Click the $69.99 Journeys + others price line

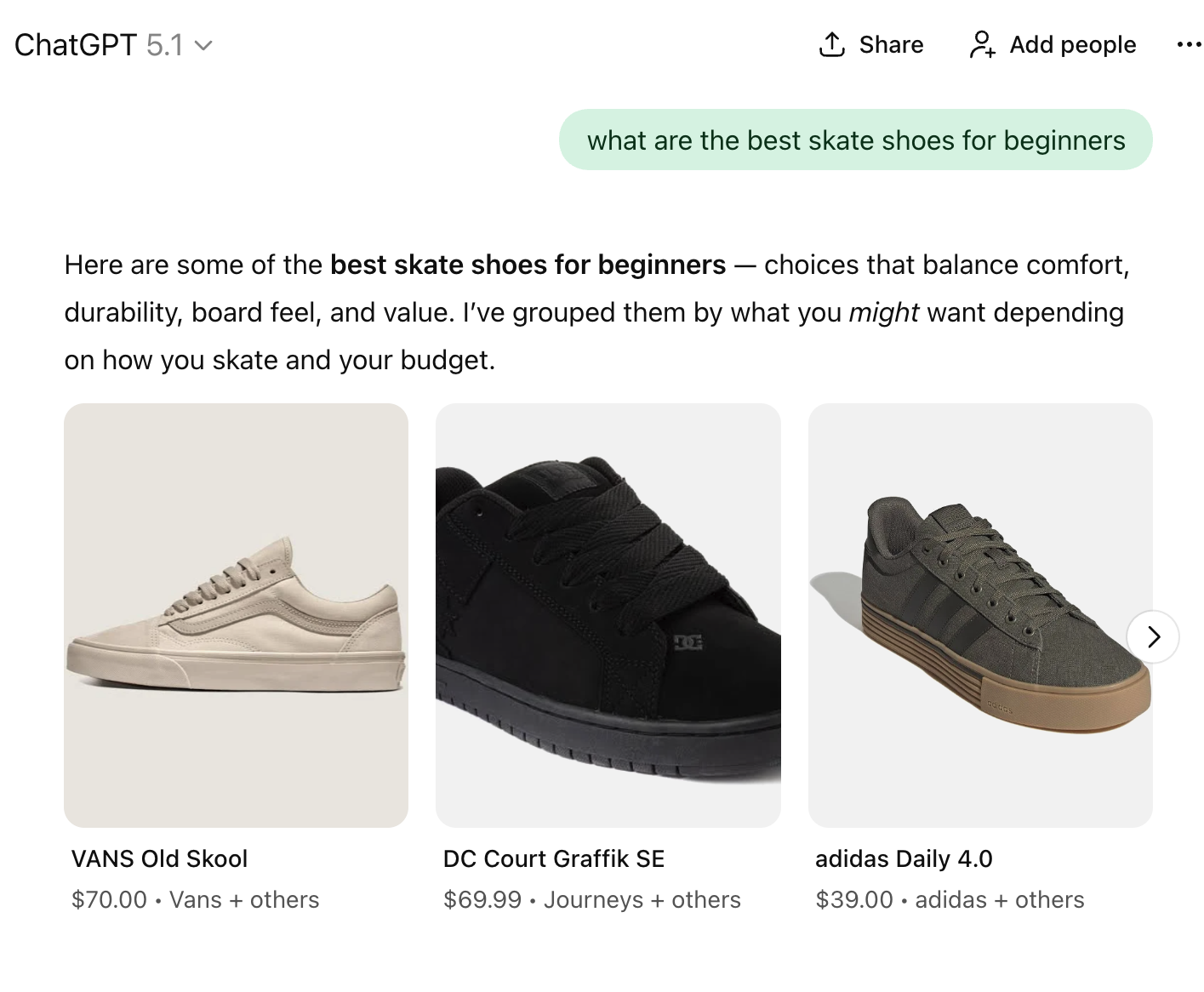[591, 899]
